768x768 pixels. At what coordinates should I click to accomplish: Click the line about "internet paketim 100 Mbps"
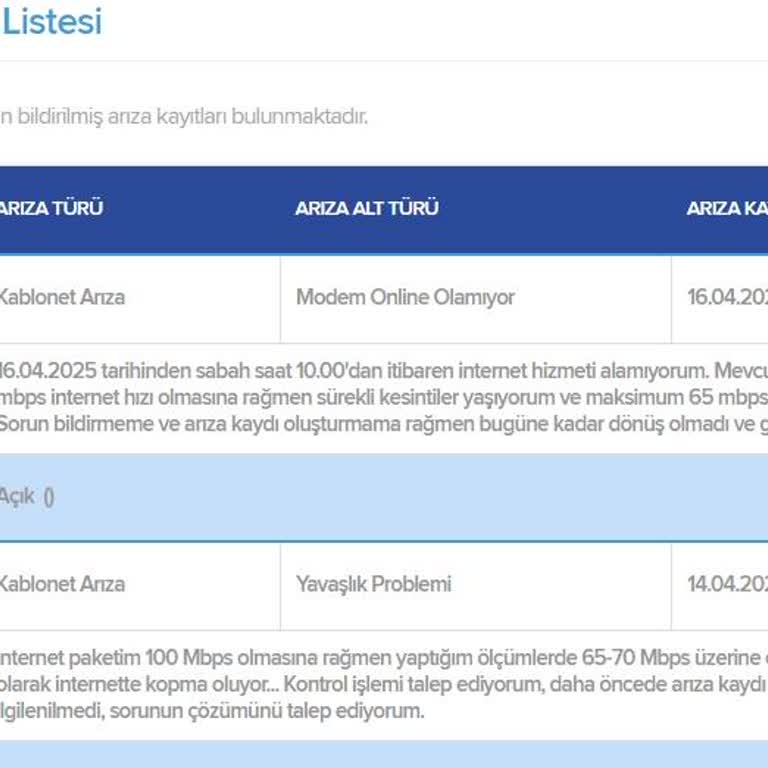click(380, 659)
